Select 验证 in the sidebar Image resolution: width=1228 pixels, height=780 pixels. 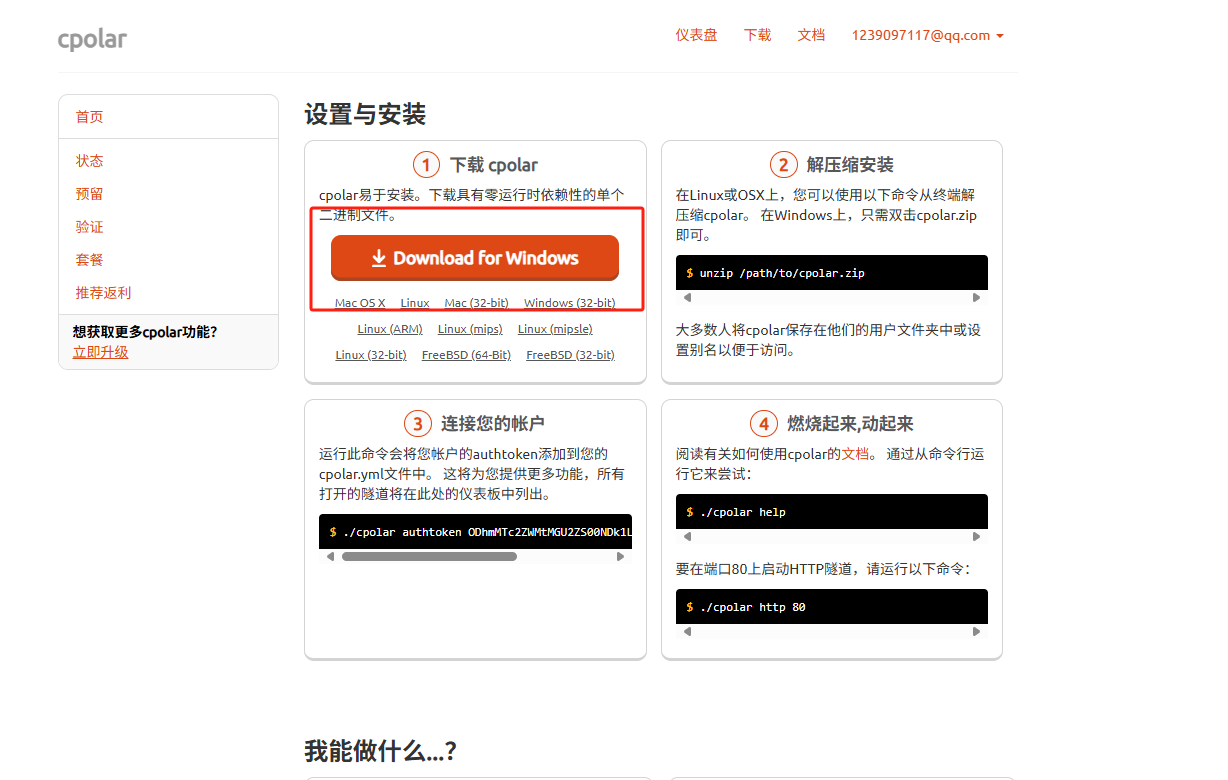[x=89, y=226]
